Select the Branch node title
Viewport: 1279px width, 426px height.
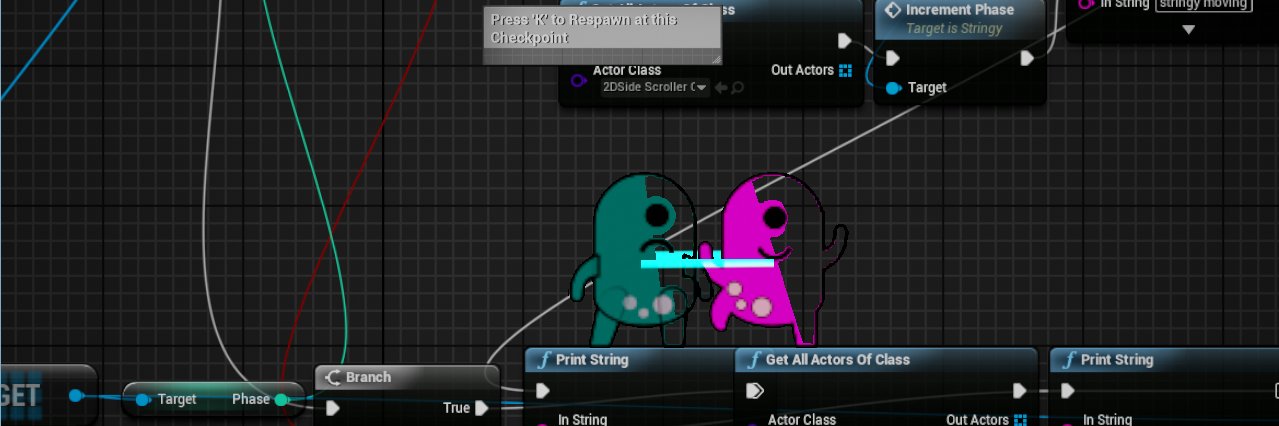click(368, 378)
